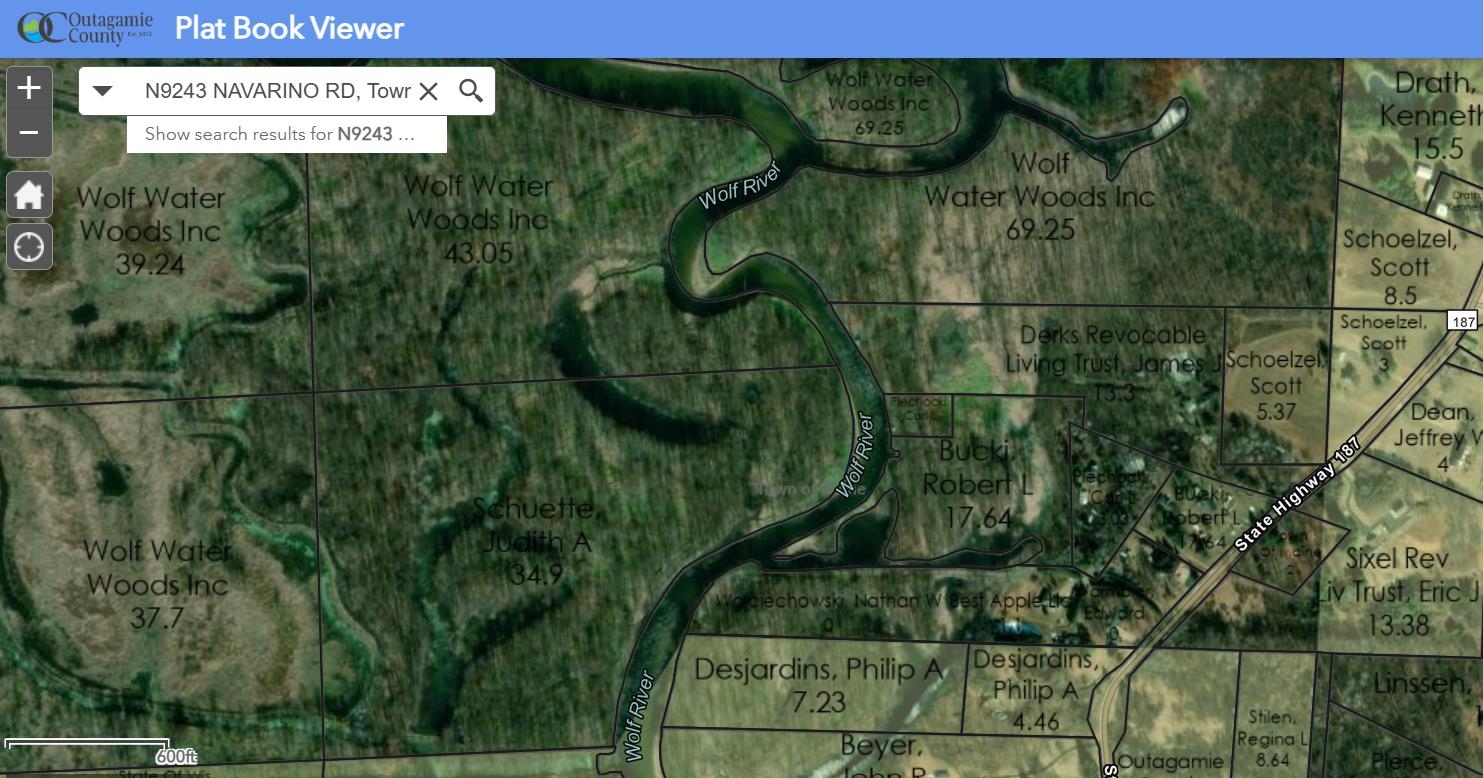Click the Sixel Rev Liv Trust 13.38 parcel

pyautogui.click(x=1397, y=591)
